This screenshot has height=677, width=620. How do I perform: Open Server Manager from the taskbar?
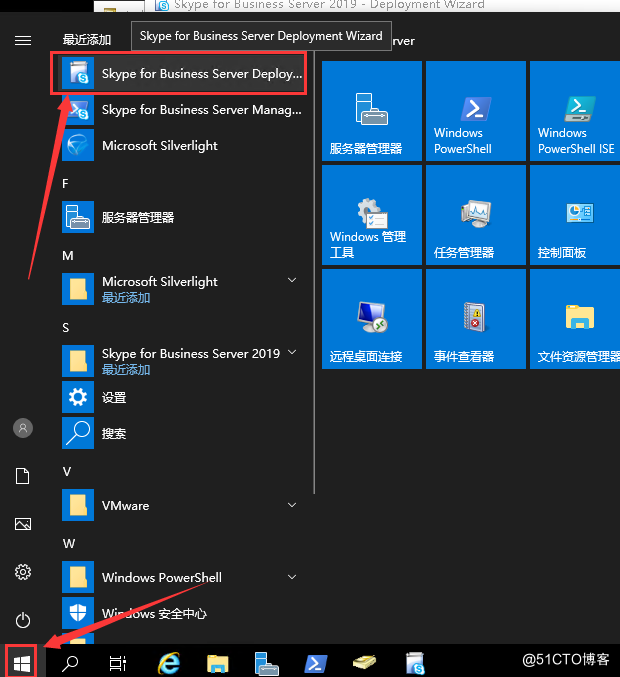266,664
